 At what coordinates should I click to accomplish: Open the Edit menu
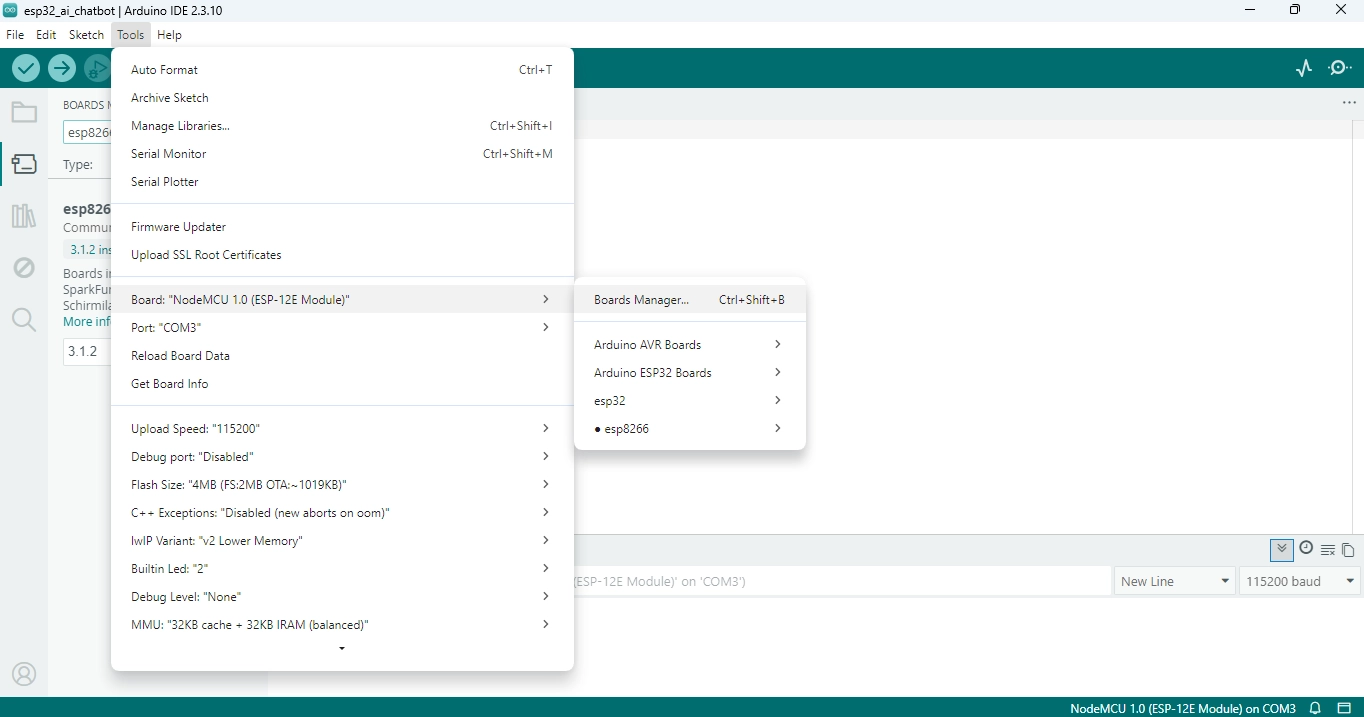(46, 34)
